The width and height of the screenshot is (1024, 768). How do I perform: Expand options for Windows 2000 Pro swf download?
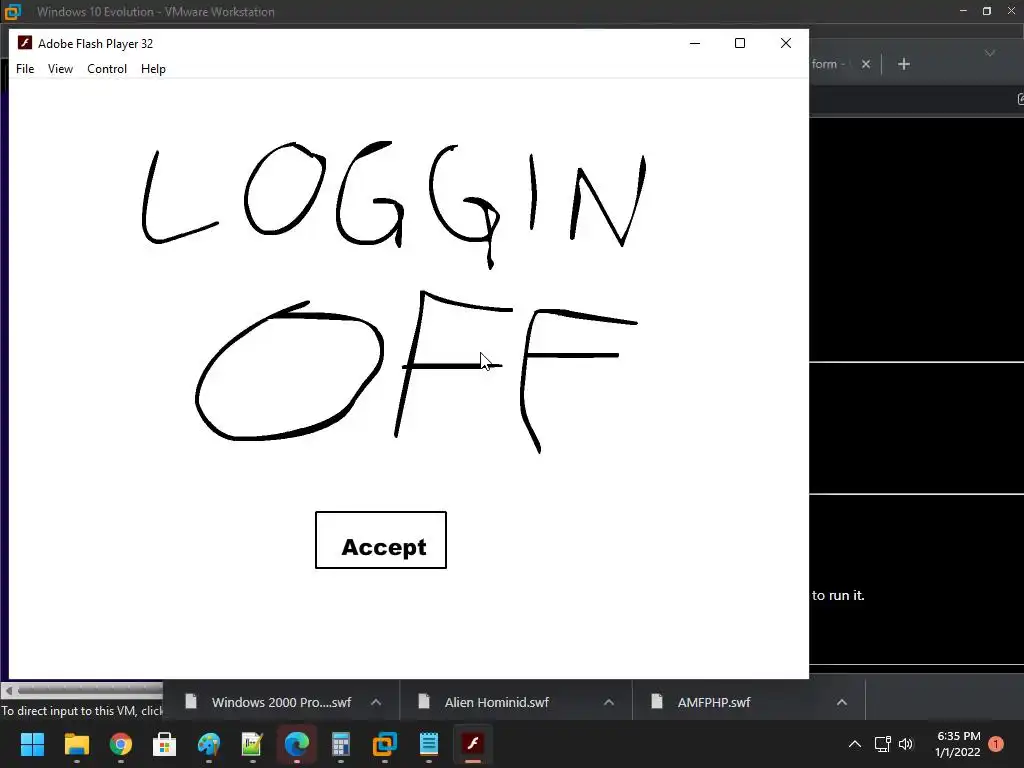[x=376, y=702]
